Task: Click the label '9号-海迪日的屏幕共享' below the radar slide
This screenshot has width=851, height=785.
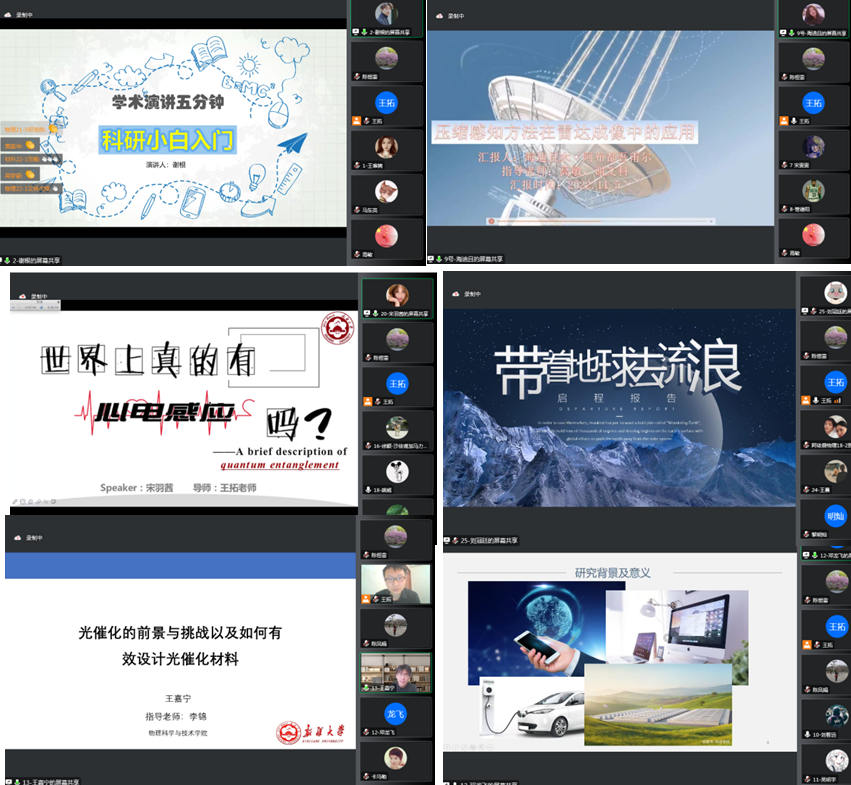Action: pyautogui.click(x=473, y=259)
